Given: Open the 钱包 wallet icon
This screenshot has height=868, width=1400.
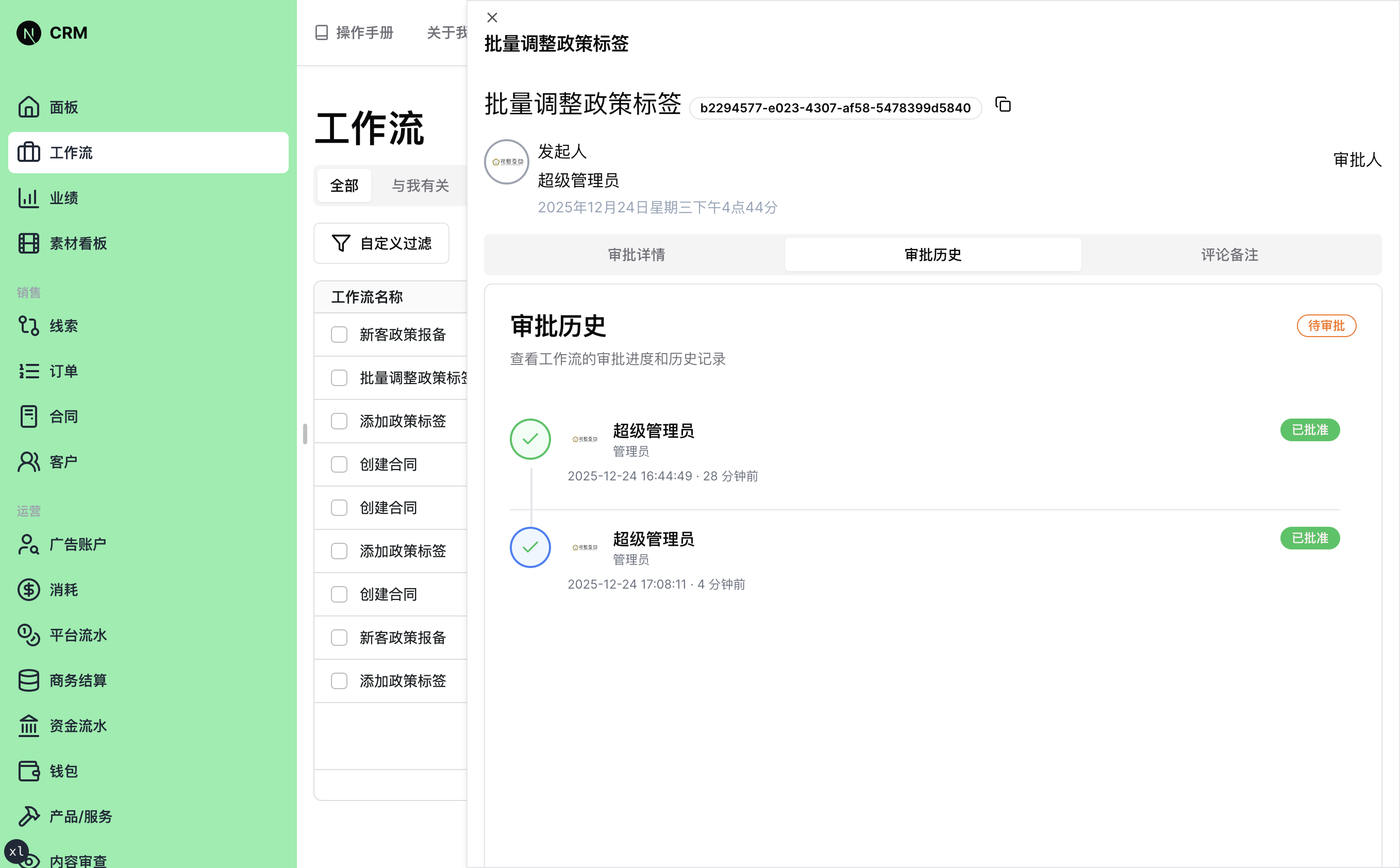Looking at the screenshot, I should click(x=29, y=771).
